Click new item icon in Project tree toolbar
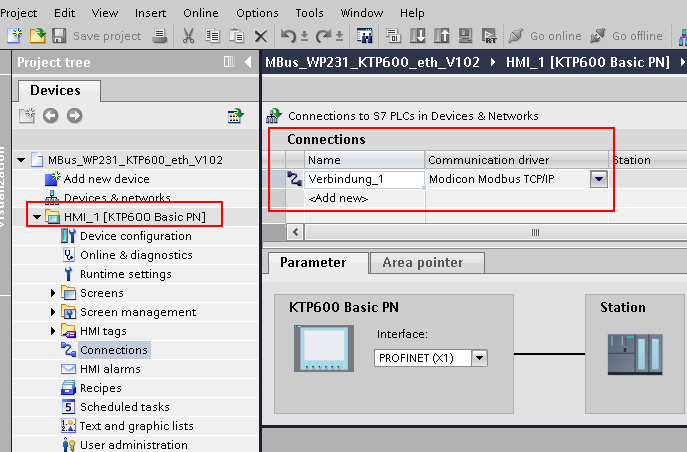This screenshot has width=687, height=452. (27, 116)
